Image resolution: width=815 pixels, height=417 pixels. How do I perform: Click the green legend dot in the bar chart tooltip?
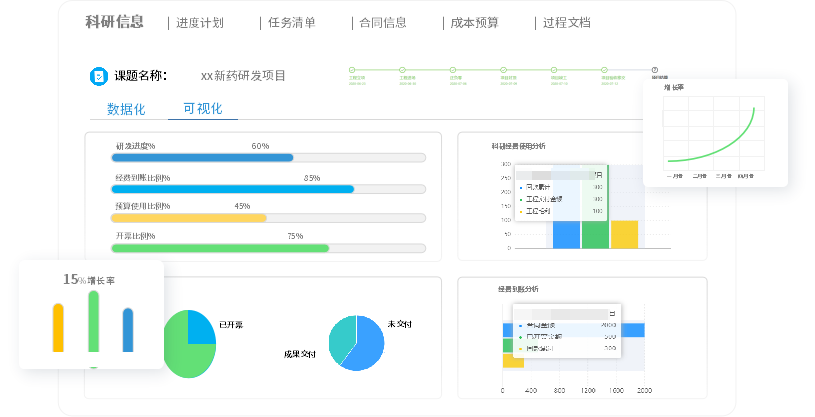[x=521, y=200]
